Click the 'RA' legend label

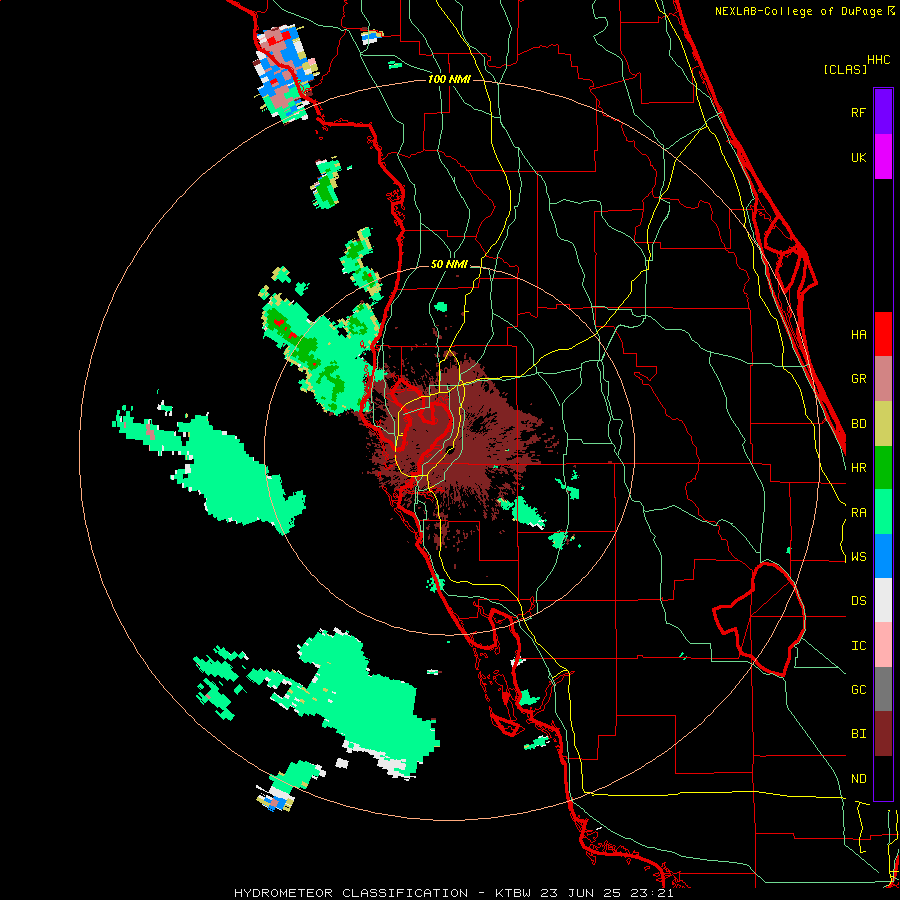click(x=858, y=513)
